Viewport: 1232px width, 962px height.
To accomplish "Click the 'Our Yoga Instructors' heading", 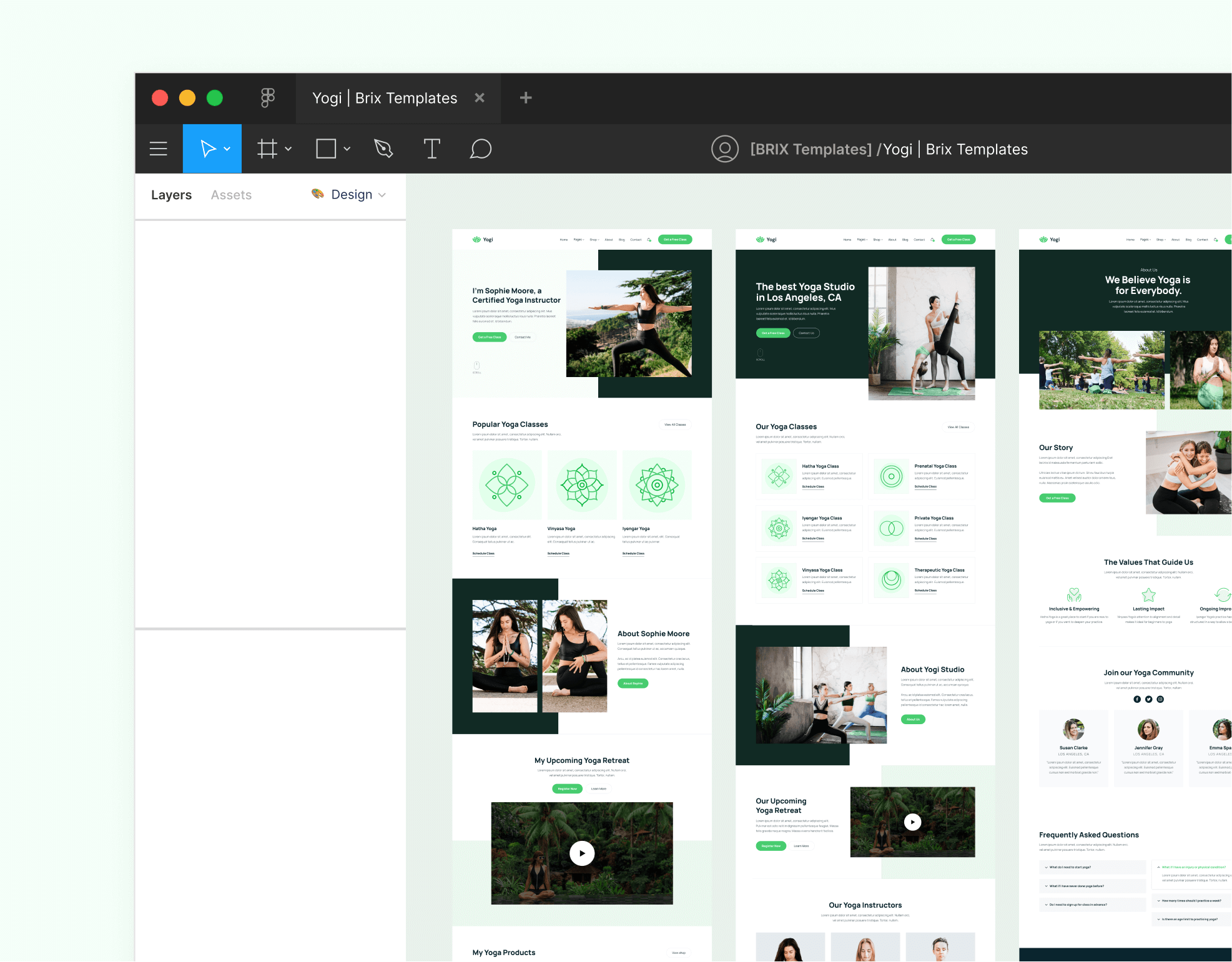I will (x=865, y=905).
